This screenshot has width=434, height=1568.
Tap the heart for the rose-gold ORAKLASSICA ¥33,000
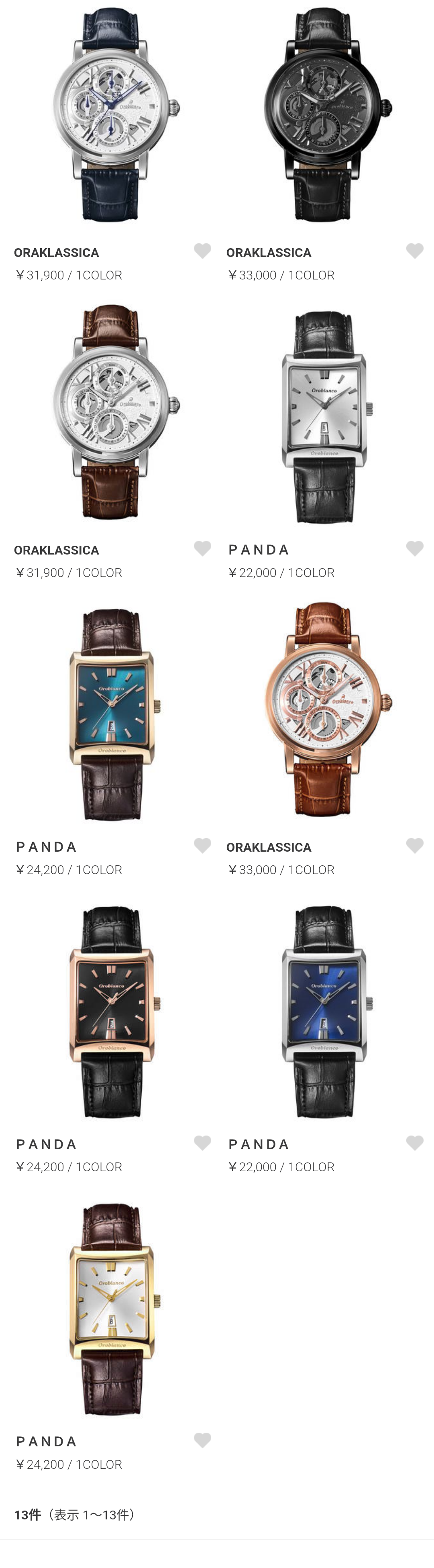click(414, 846)
